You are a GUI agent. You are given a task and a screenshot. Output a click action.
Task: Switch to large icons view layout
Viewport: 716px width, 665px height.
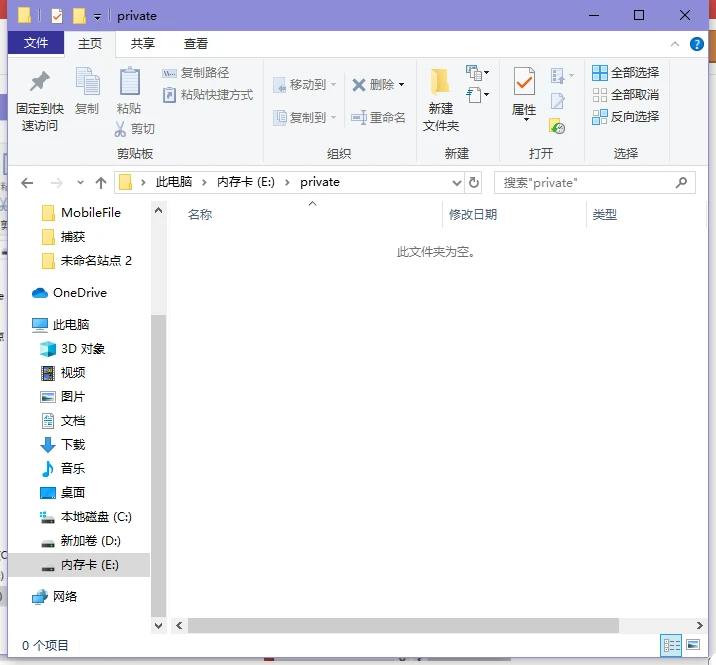point(692,646)
